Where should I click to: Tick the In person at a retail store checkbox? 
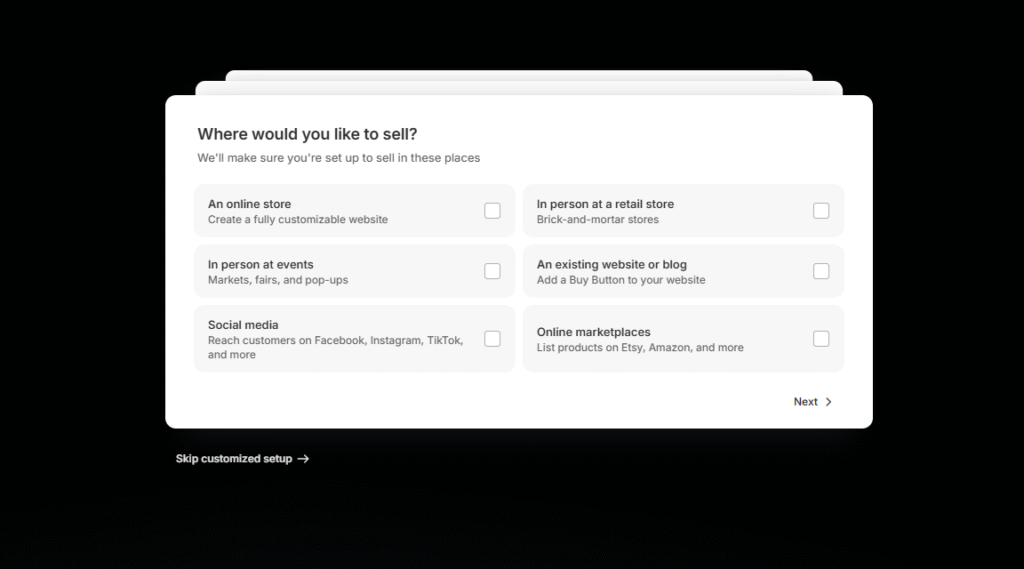[x=821, y=211]
